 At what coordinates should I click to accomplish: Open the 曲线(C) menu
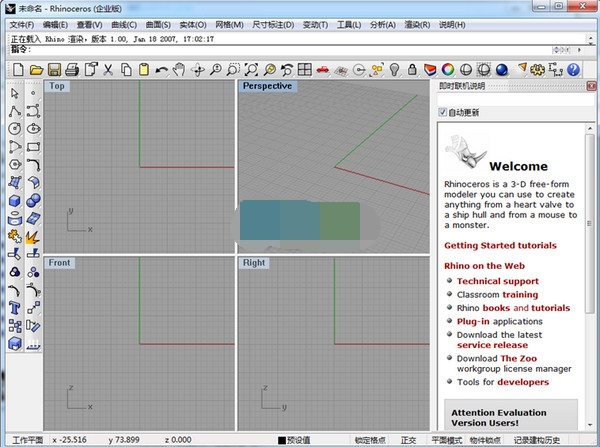coord(125,24)
